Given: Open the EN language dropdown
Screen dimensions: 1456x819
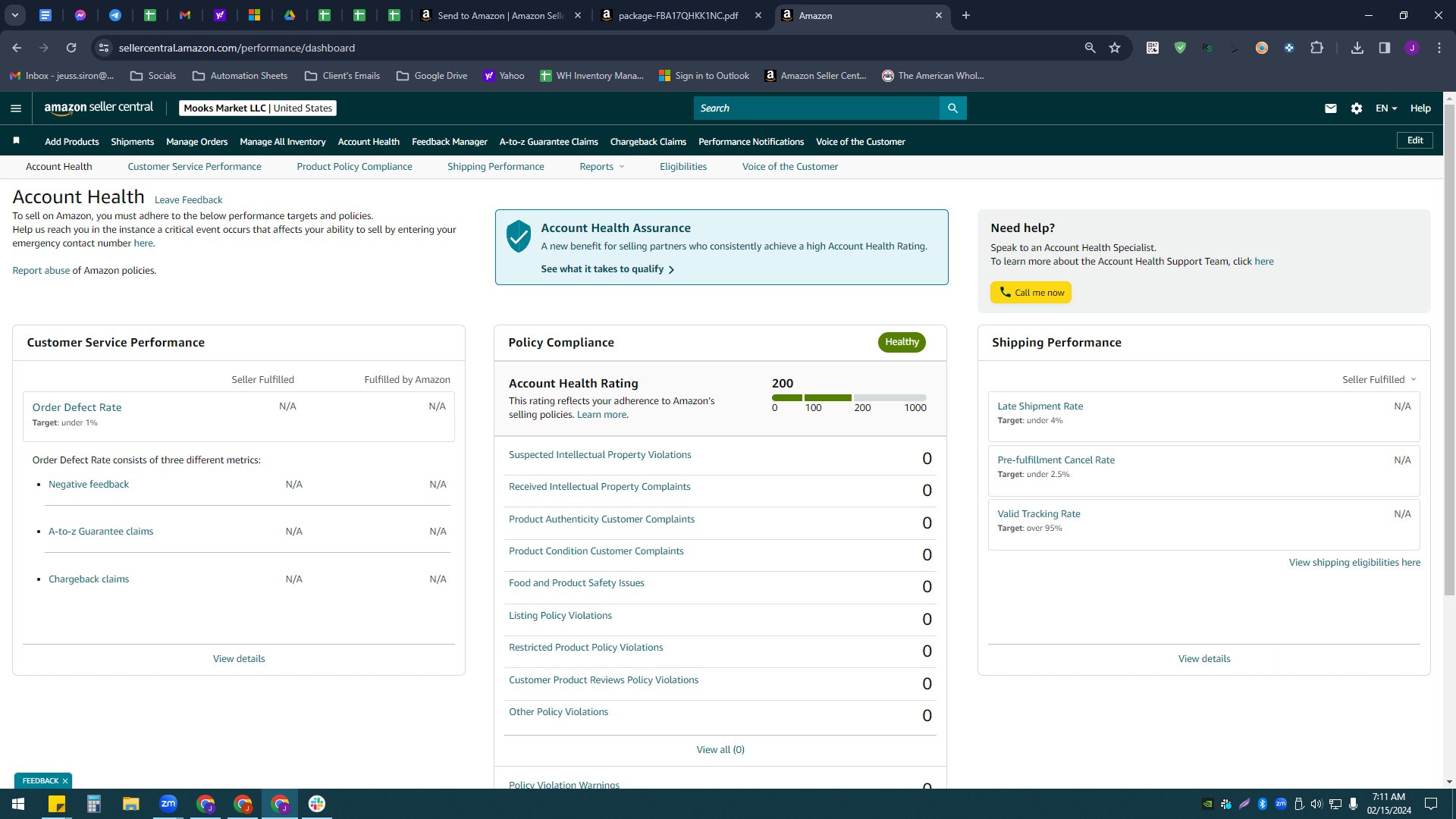Looking at the screenshot, I should [1386, 108].
